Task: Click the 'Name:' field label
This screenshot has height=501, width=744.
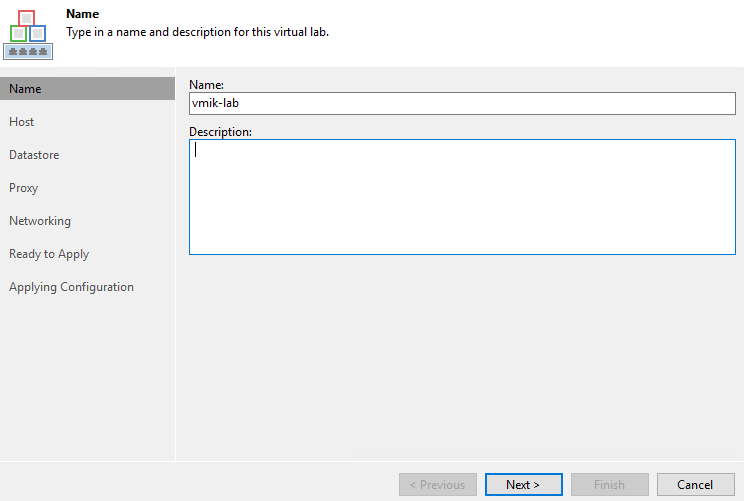Action: click(x=206, y=85)
